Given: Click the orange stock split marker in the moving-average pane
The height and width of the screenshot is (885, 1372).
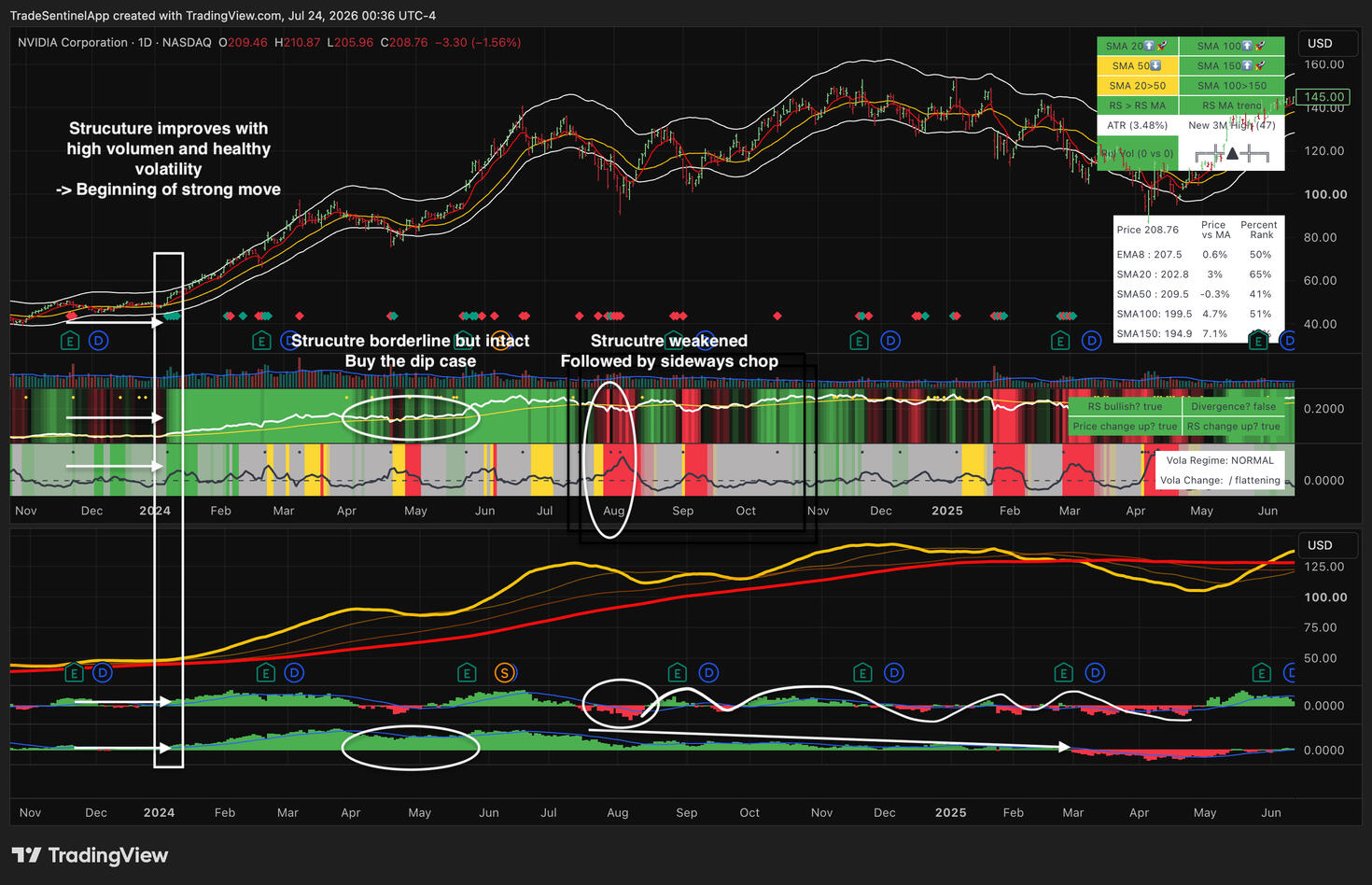Looking at the screenshot, I should [505, 672].
